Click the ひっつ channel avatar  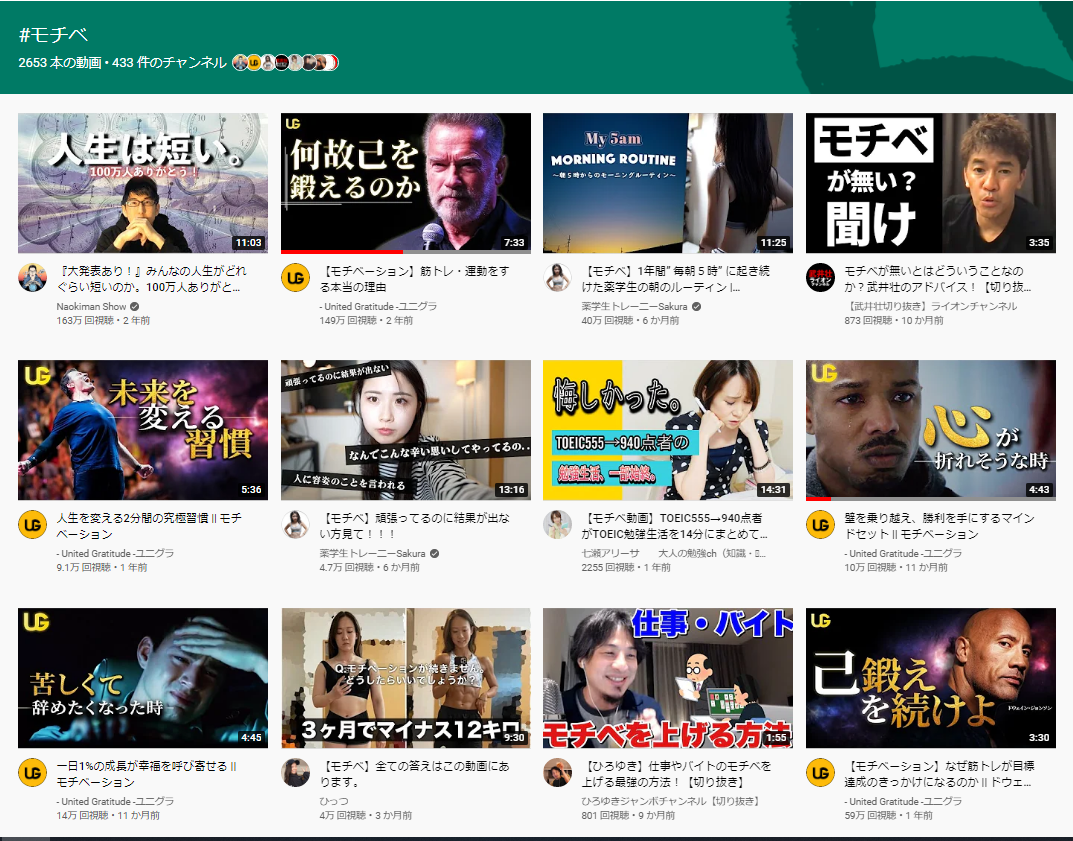tap(295, 773)
